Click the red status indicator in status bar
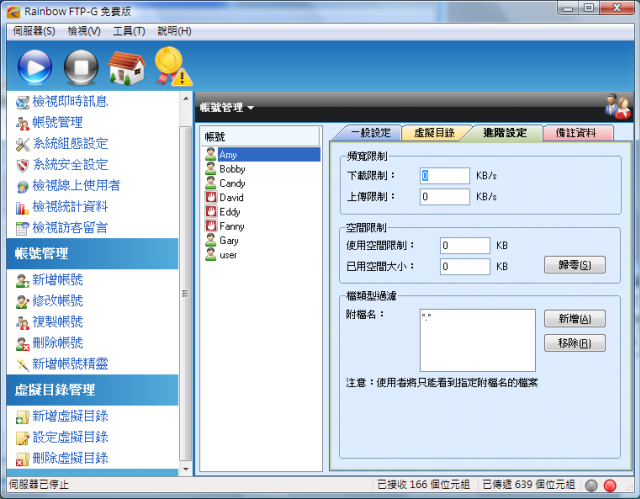Viewport: 640px width, 499px height. pyautogui.click(x=610, y=485)
